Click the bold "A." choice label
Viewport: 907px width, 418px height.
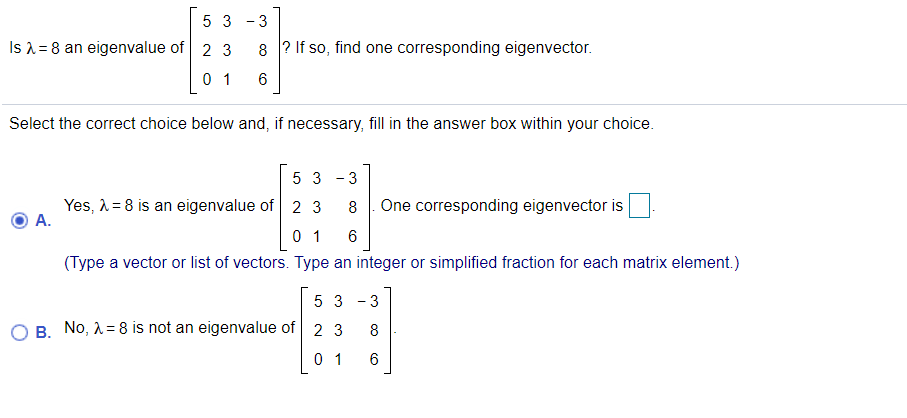(42, 222)
